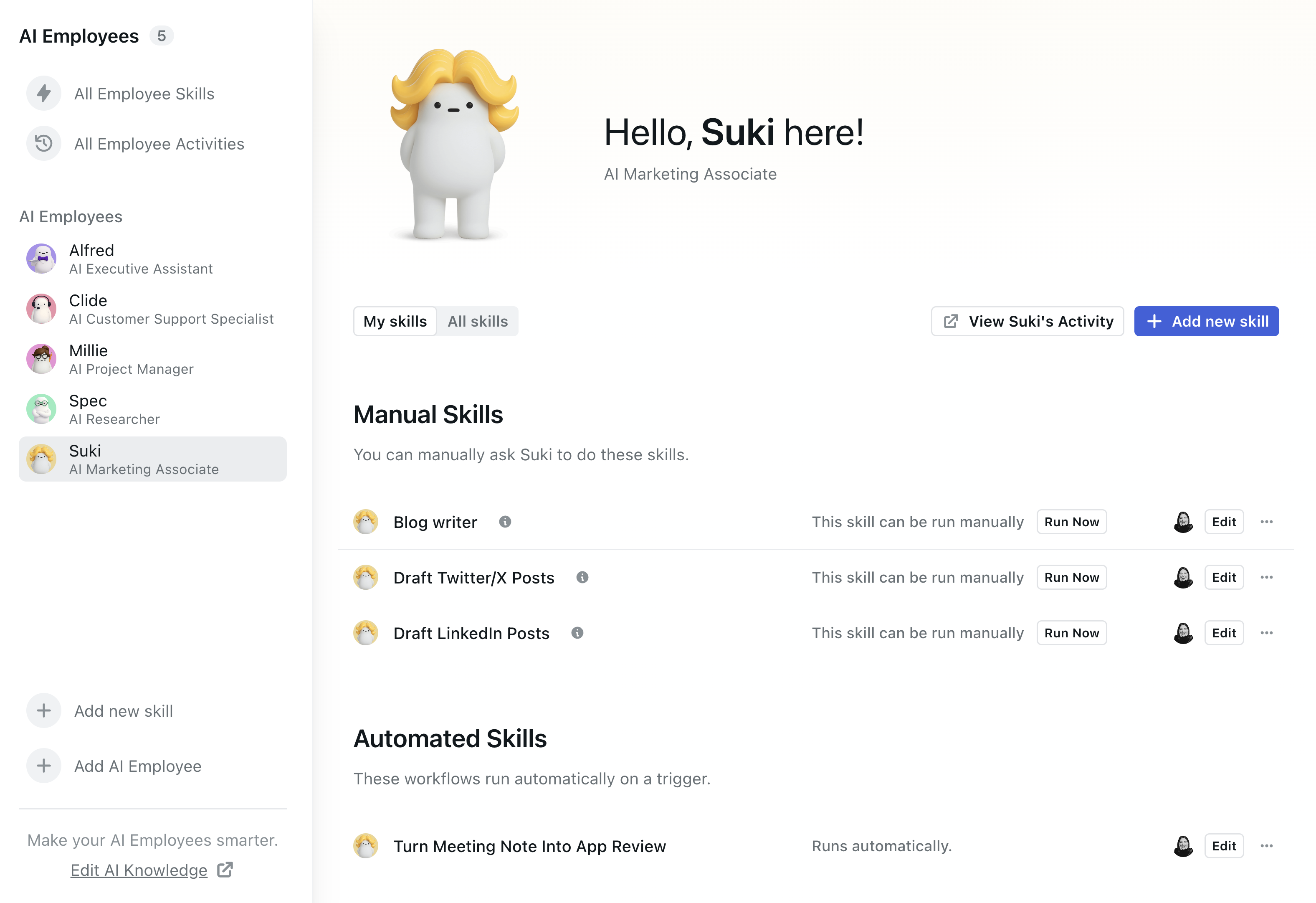This screenshot has width=1316, height=903.
Task: Run Draft Twitter/X Posts skill now
Action: (x=1071, y=577)
